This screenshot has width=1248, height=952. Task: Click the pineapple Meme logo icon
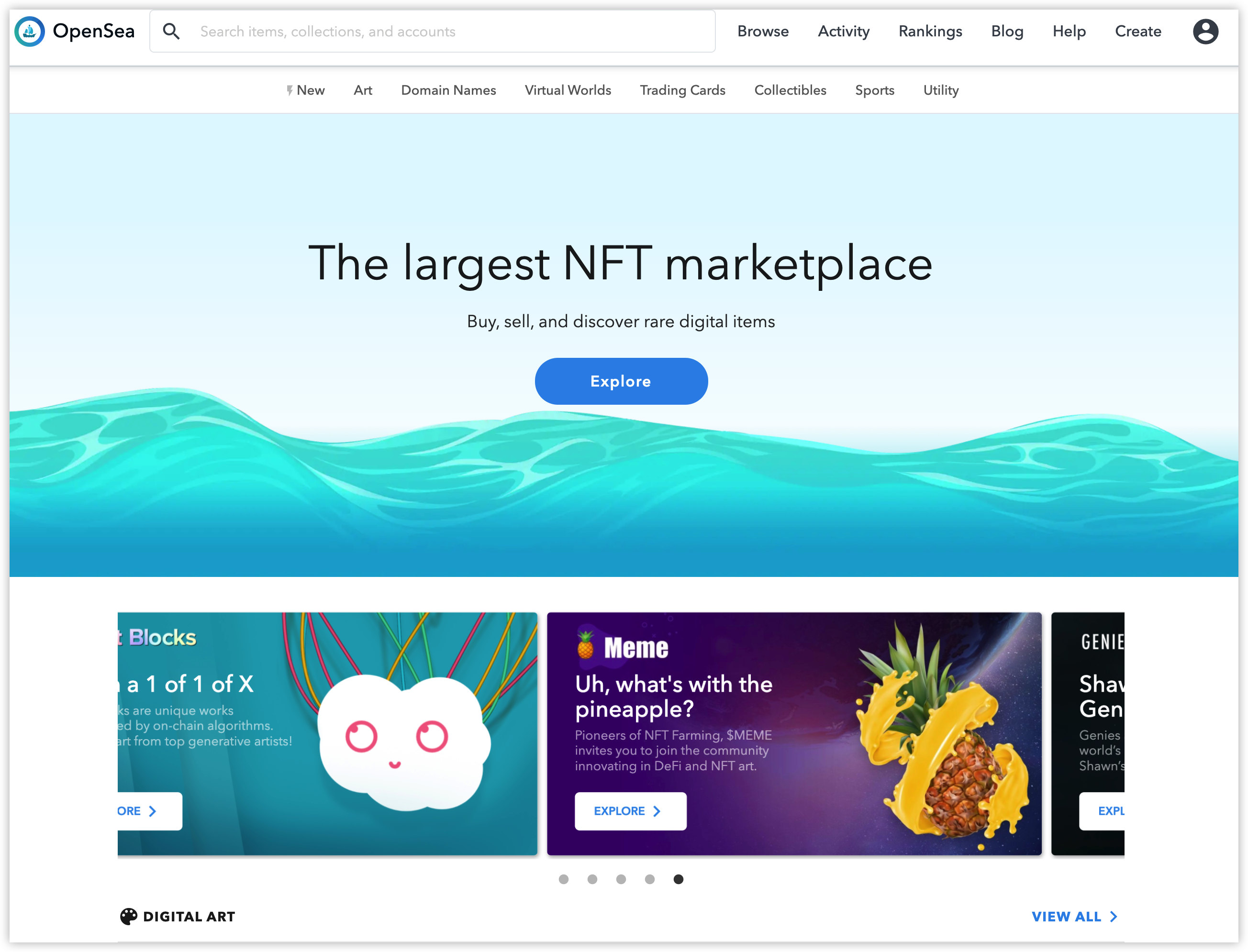coord(585,645)
